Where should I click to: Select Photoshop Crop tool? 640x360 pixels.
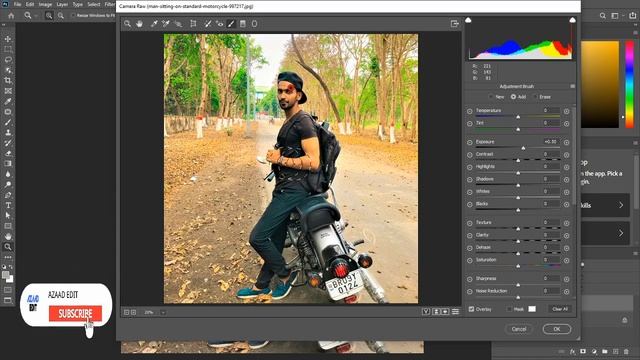(8, 80)
